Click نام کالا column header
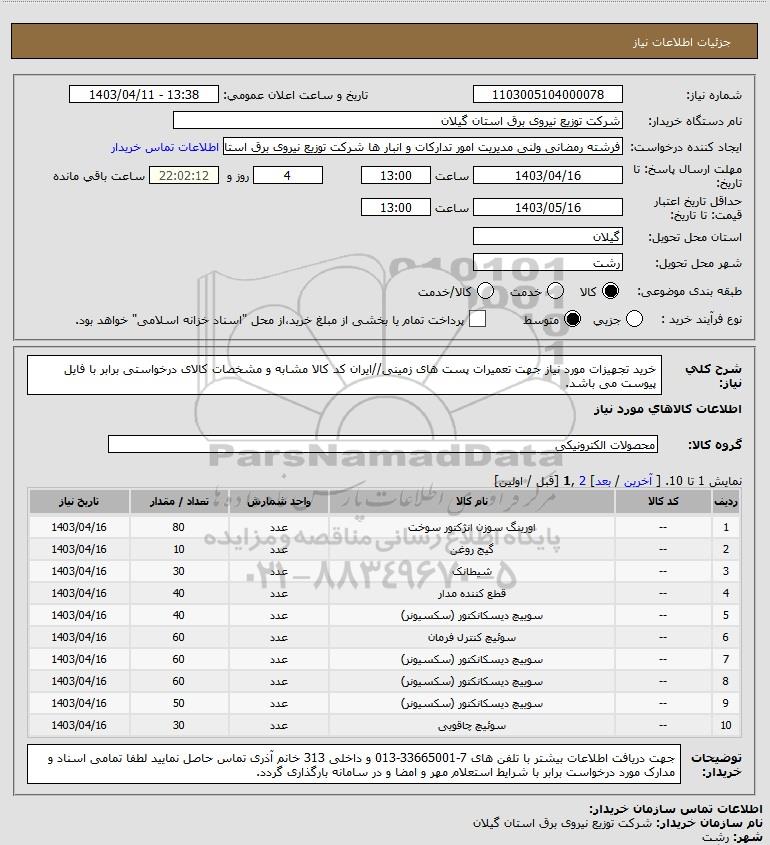 pos(471,501)
